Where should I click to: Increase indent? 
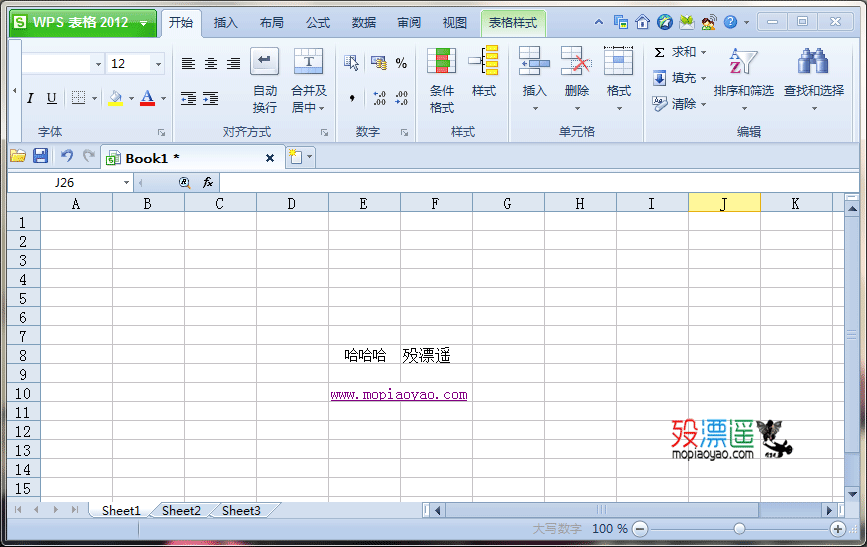pyautogui.click(x=211, y=98)
